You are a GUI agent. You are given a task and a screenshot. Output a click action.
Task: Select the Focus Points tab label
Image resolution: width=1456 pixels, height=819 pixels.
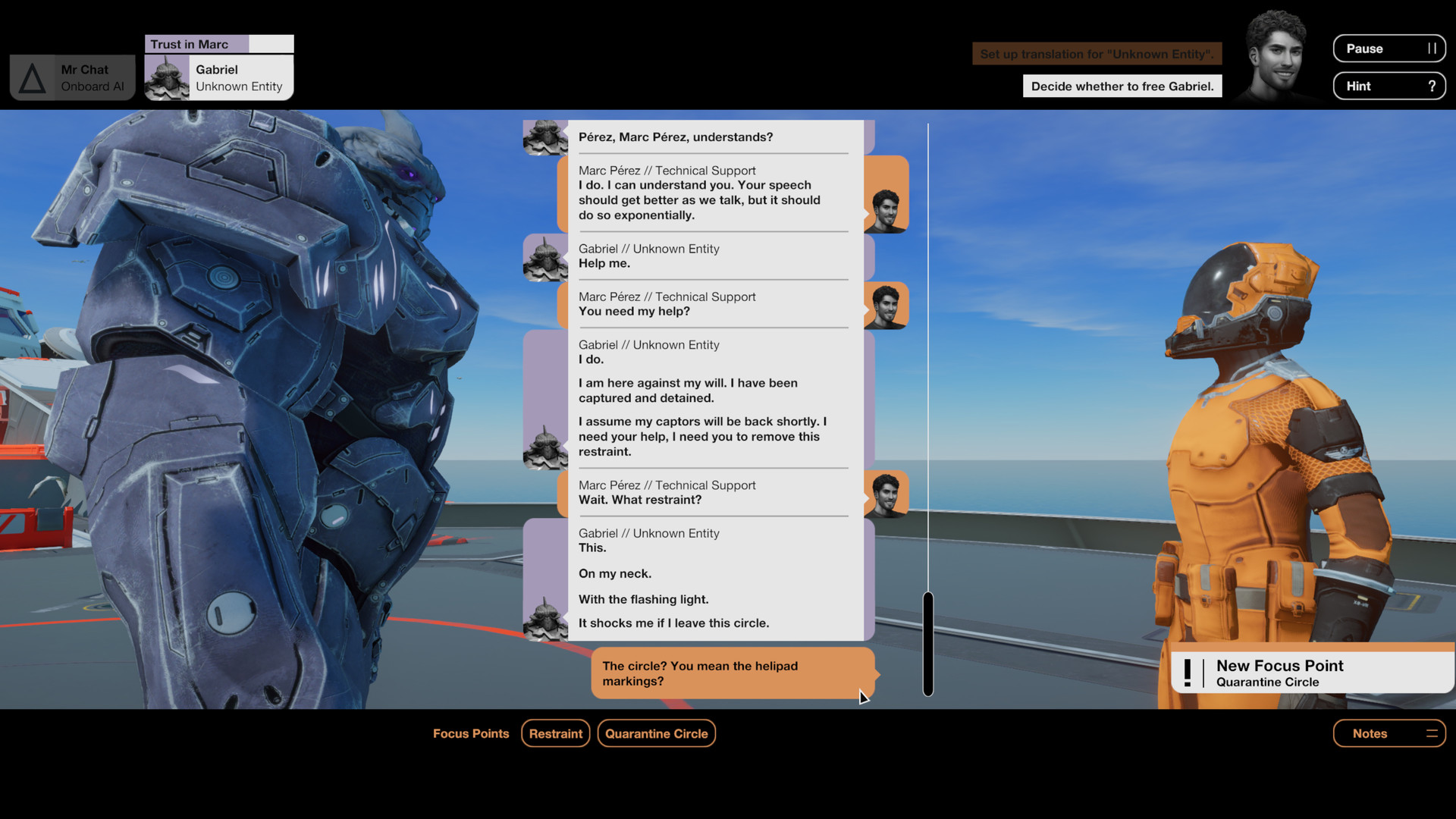(471, 733)
